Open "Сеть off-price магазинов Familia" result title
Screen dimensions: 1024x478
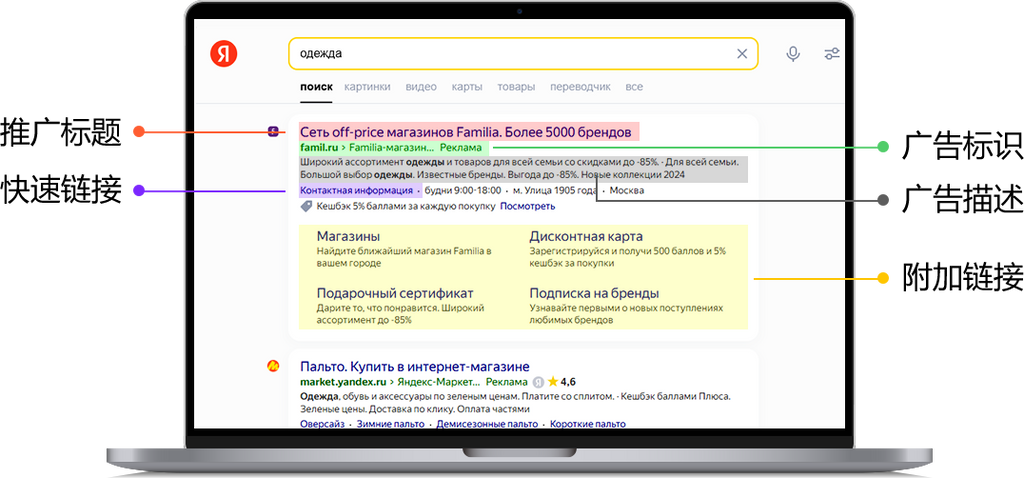(466, 132)
